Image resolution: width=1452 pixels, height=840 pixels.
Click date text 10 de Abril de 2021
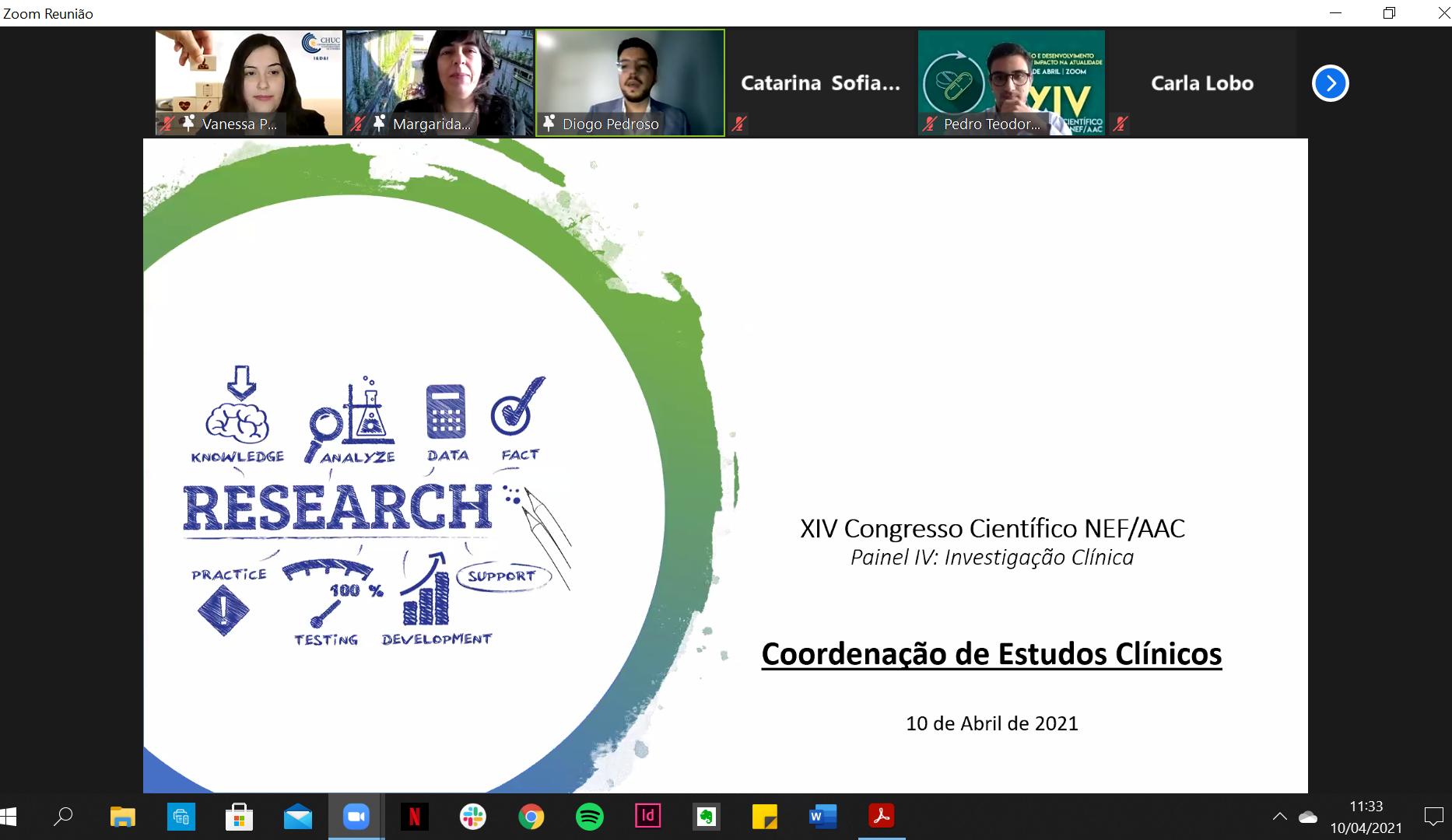(992, 723)
